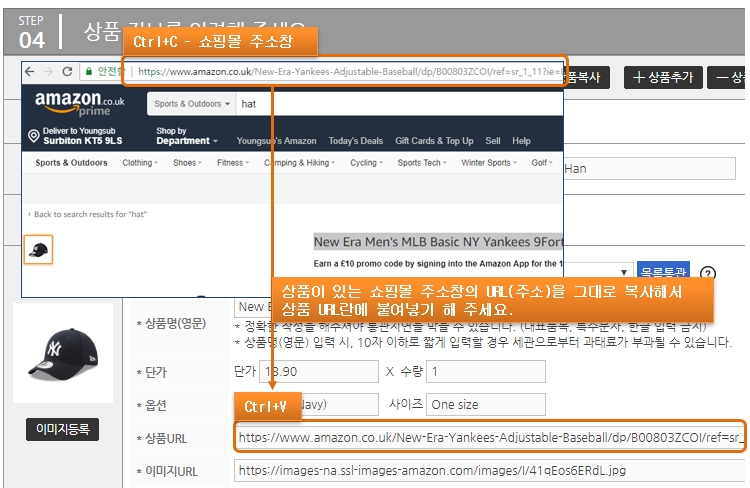Expand Camping & Hiking dropdown

coord(299,163)
